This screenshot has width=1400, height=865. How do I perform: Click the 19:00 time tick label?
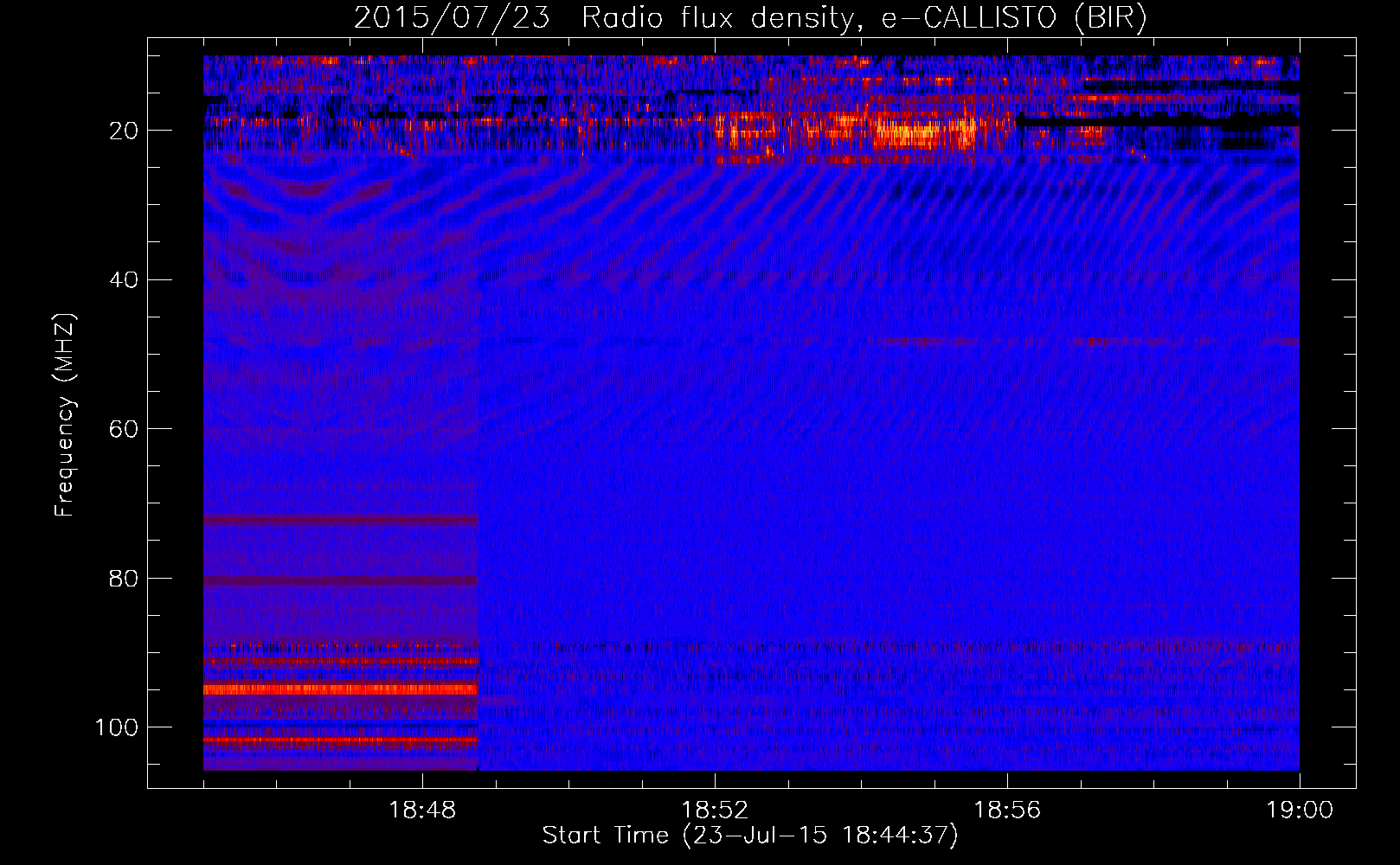click(1300, 811)
